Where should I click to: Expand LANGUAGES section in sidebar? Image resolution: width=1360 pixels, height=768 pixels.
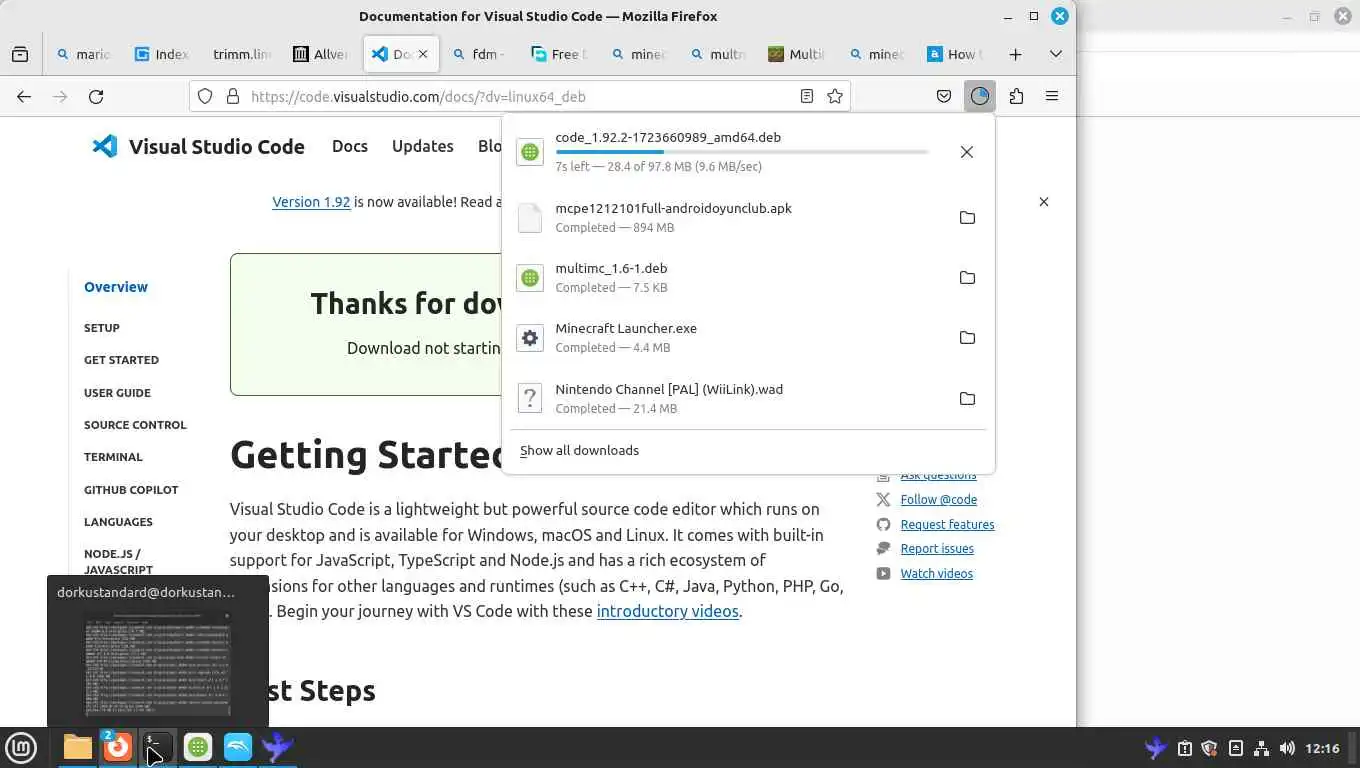pyautogui.click(x=118, y=522)
